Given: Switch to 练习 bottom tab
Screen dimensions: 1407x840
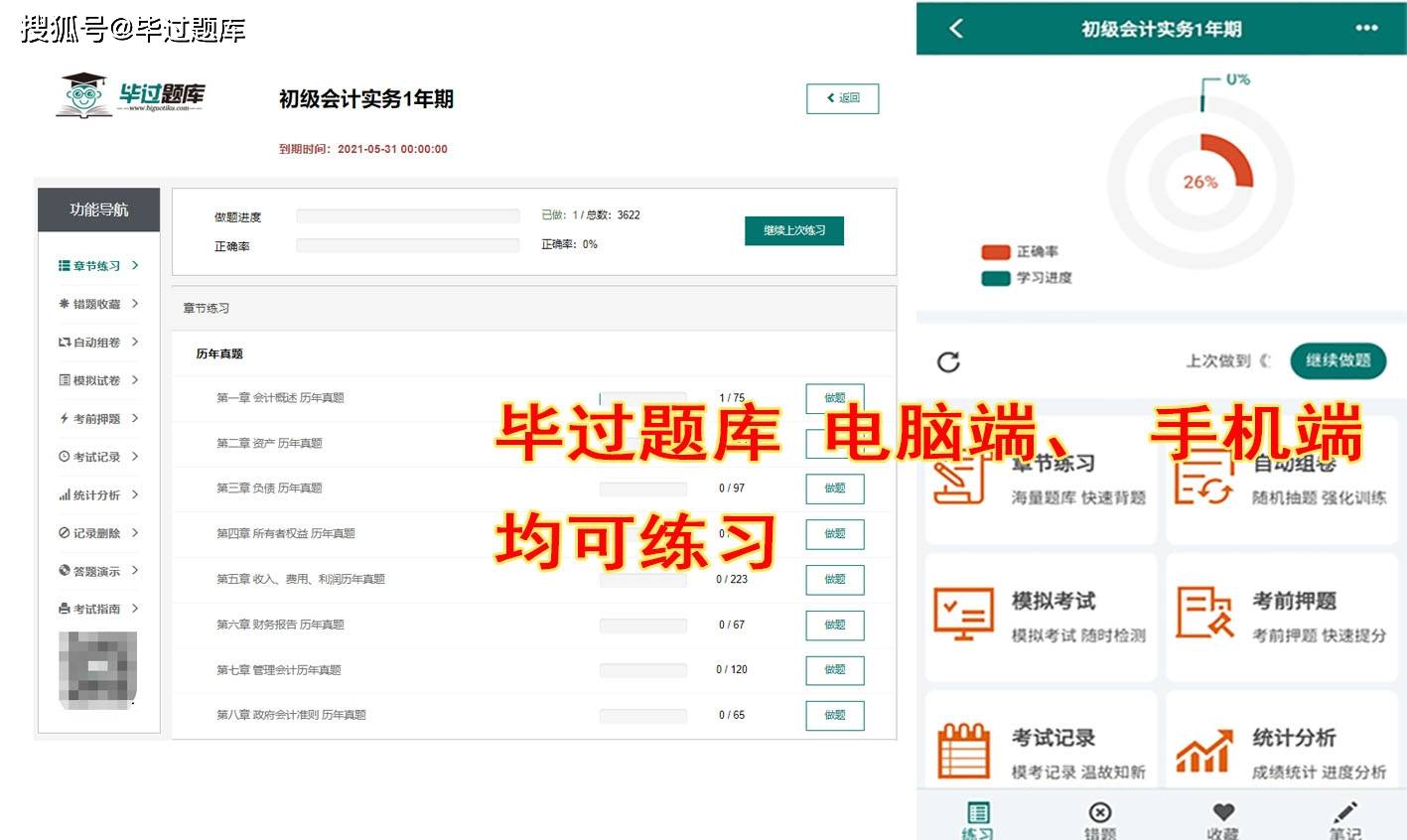Looking at the screenshot, I should tap(977, 820).
